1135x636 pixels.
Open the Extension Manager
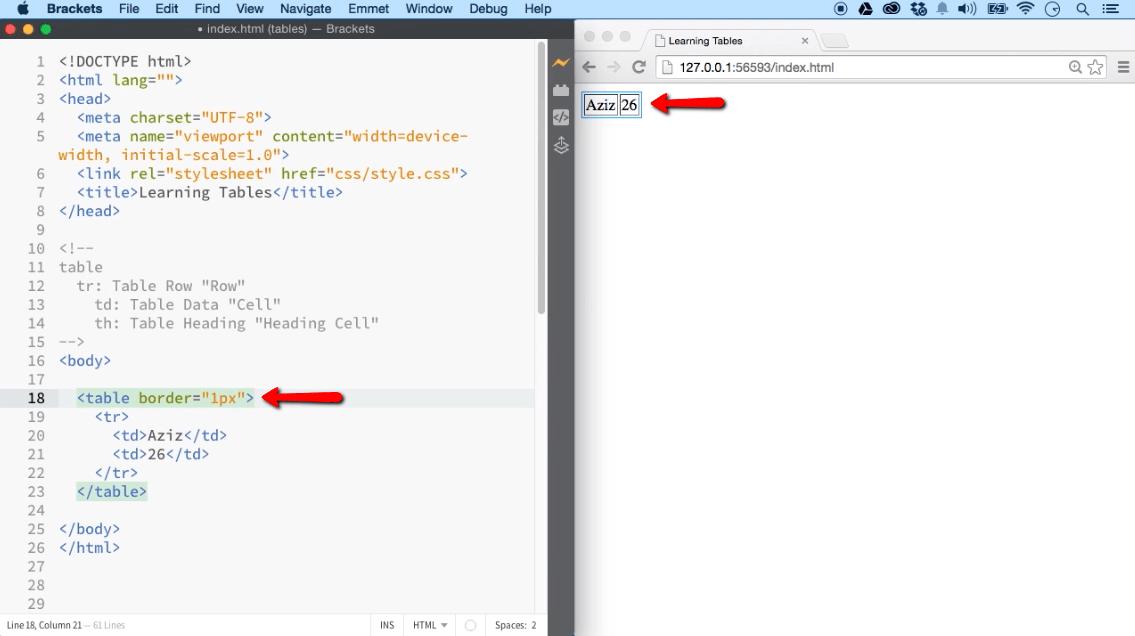click(561, 89)
